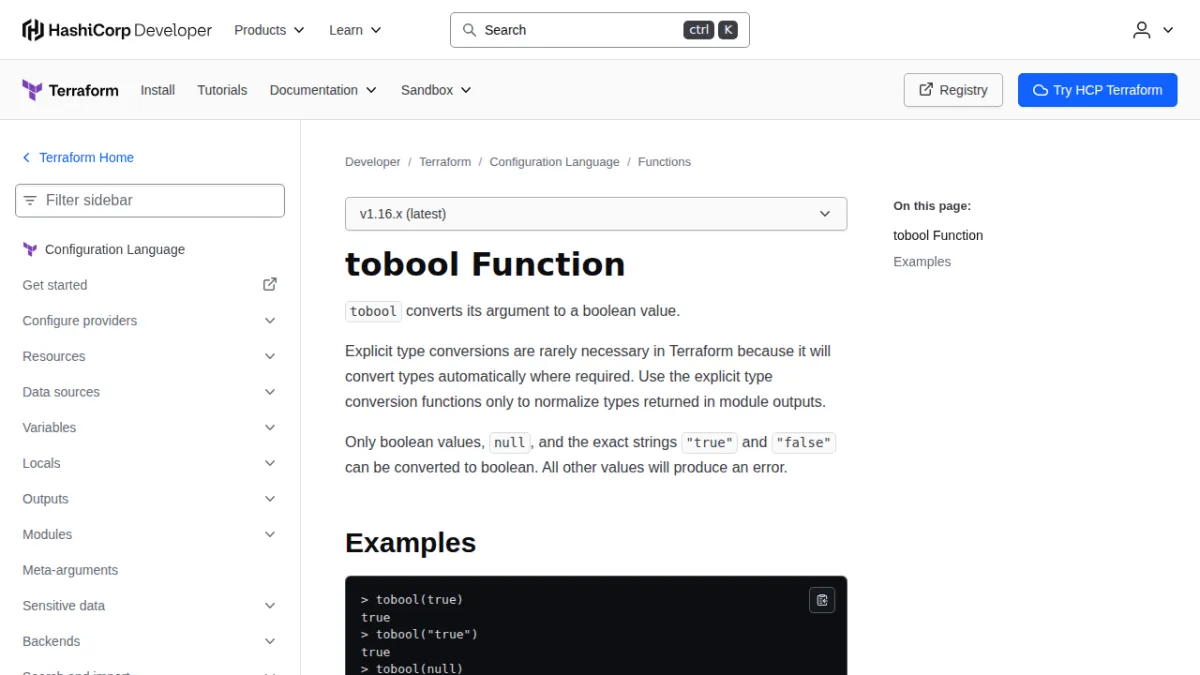Open the v1.16.x version dropdown
This screenshot has height=675, width=1200.
click(596, 214)
